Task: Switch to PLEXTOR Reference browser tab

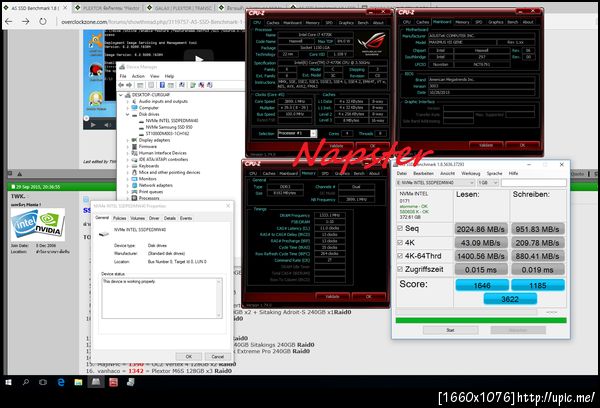Action: point(108,8)
